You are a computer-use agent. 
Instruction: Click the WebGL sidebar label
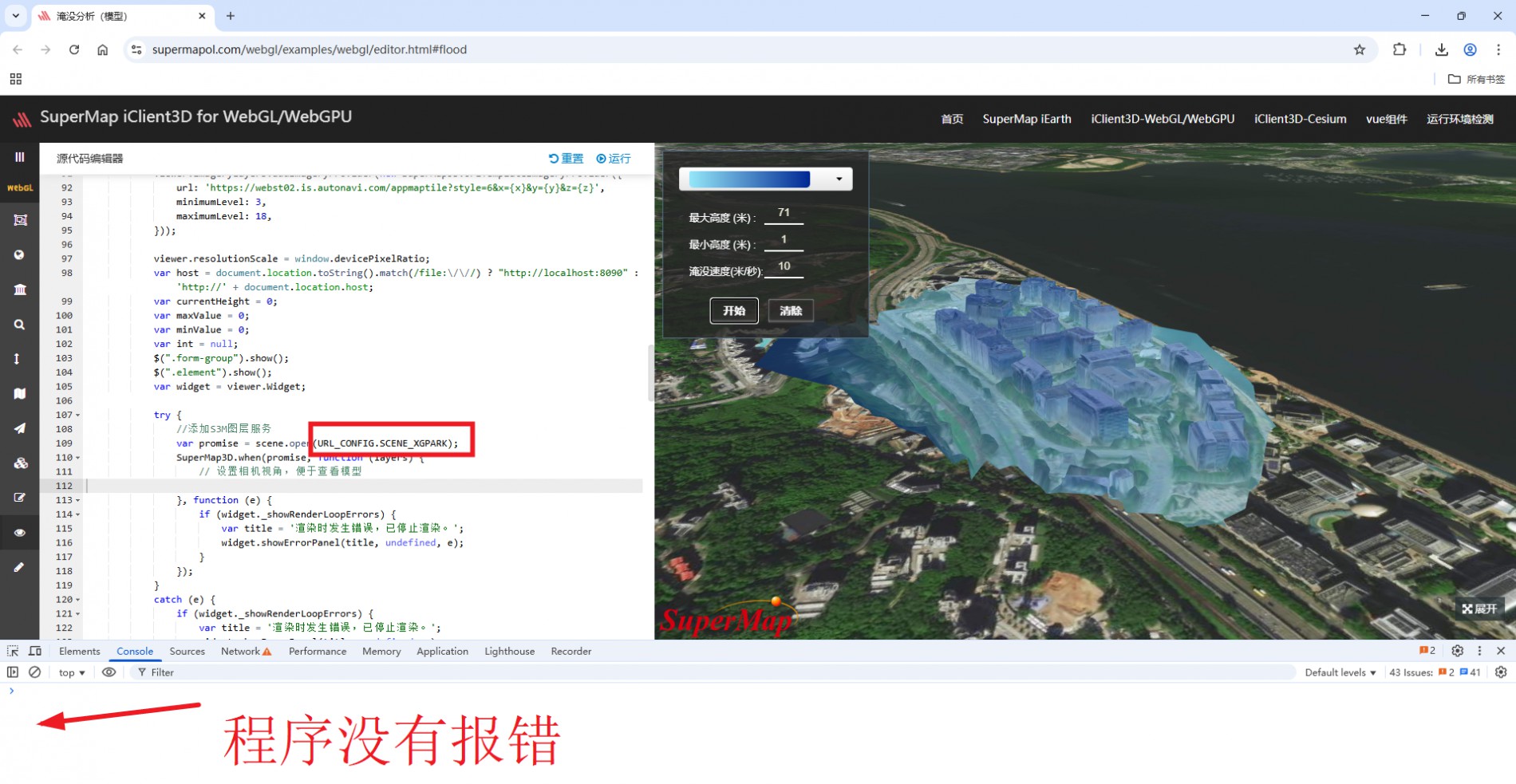[x=20, y=188]
